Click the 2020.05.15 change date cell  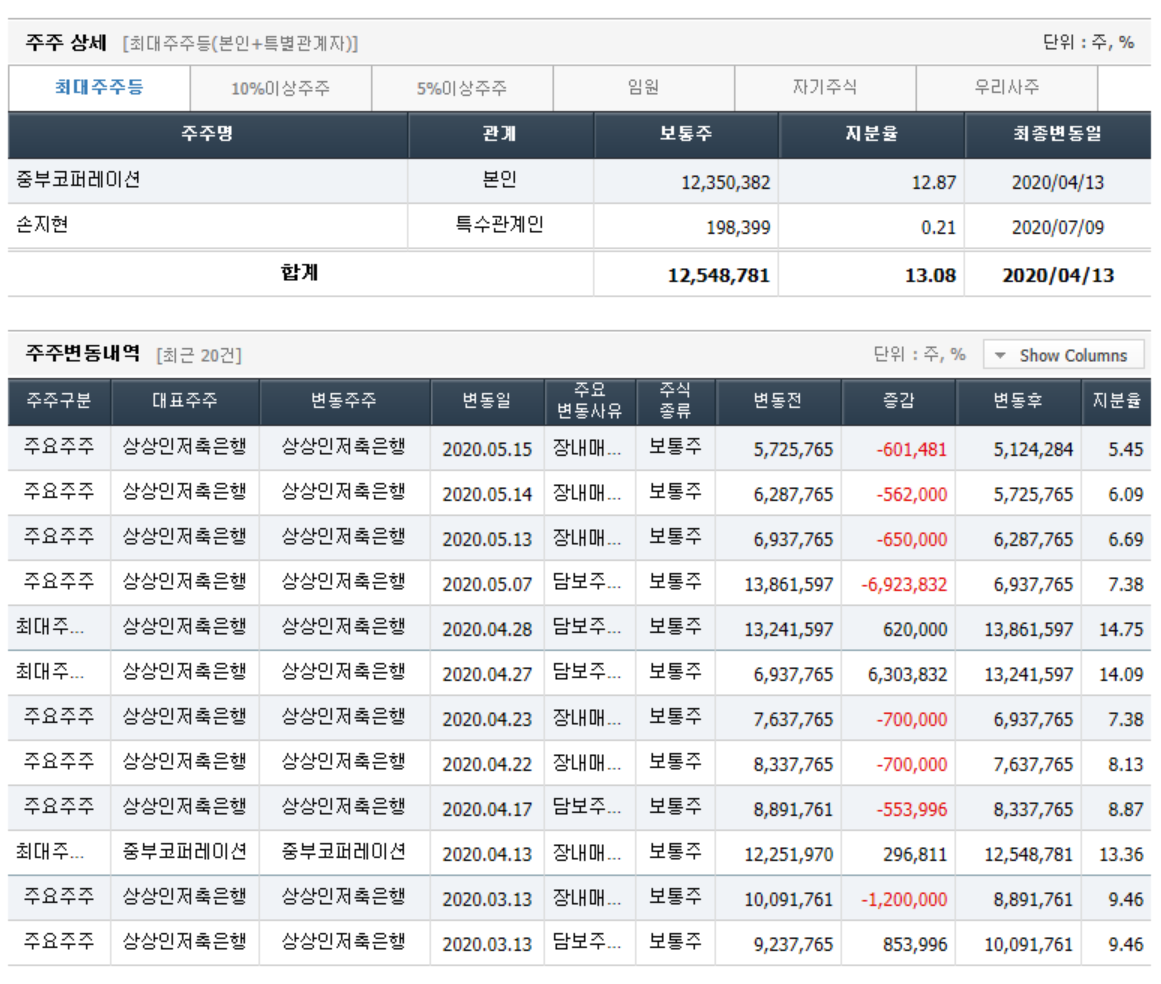[x=487, y=450]
